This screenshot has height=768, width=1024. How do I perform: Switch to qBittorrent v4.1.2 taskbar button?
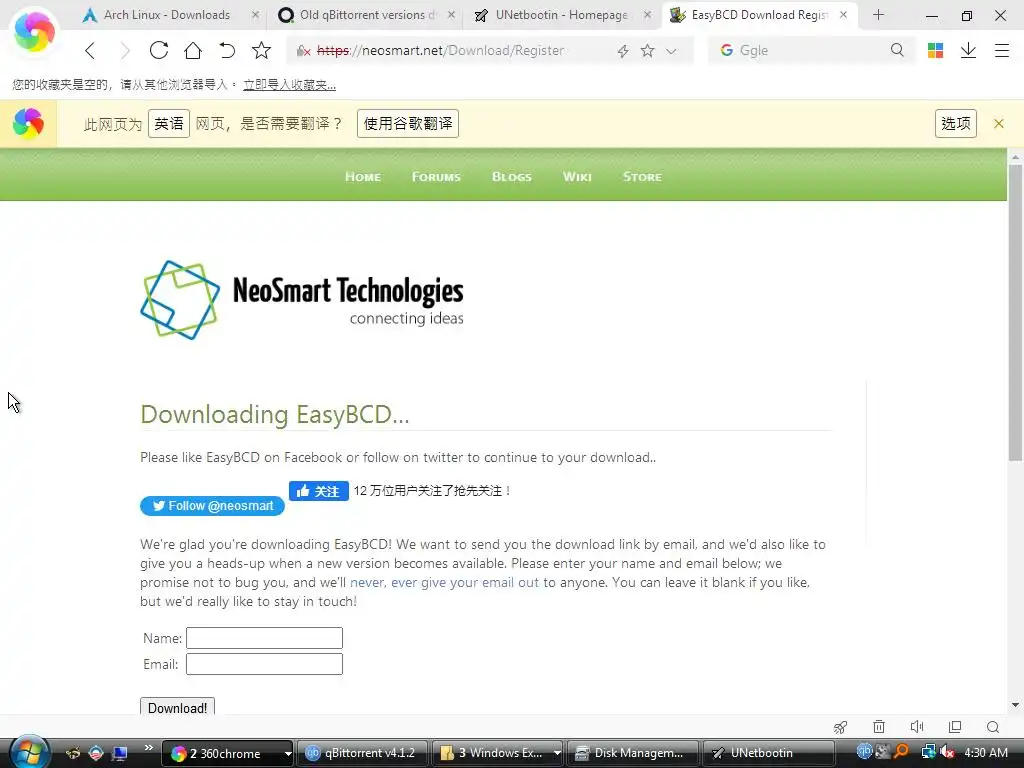[363, 753]
